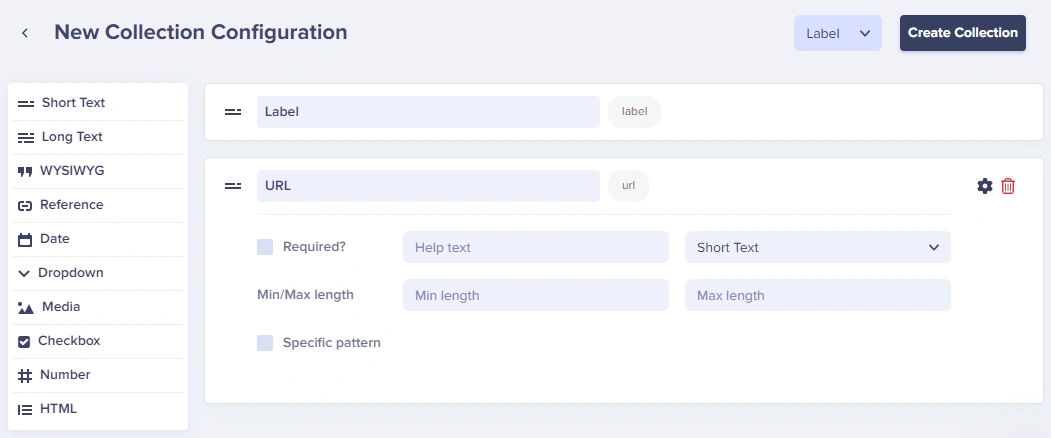Add a Long Text field from sidebar

(72, 137)
